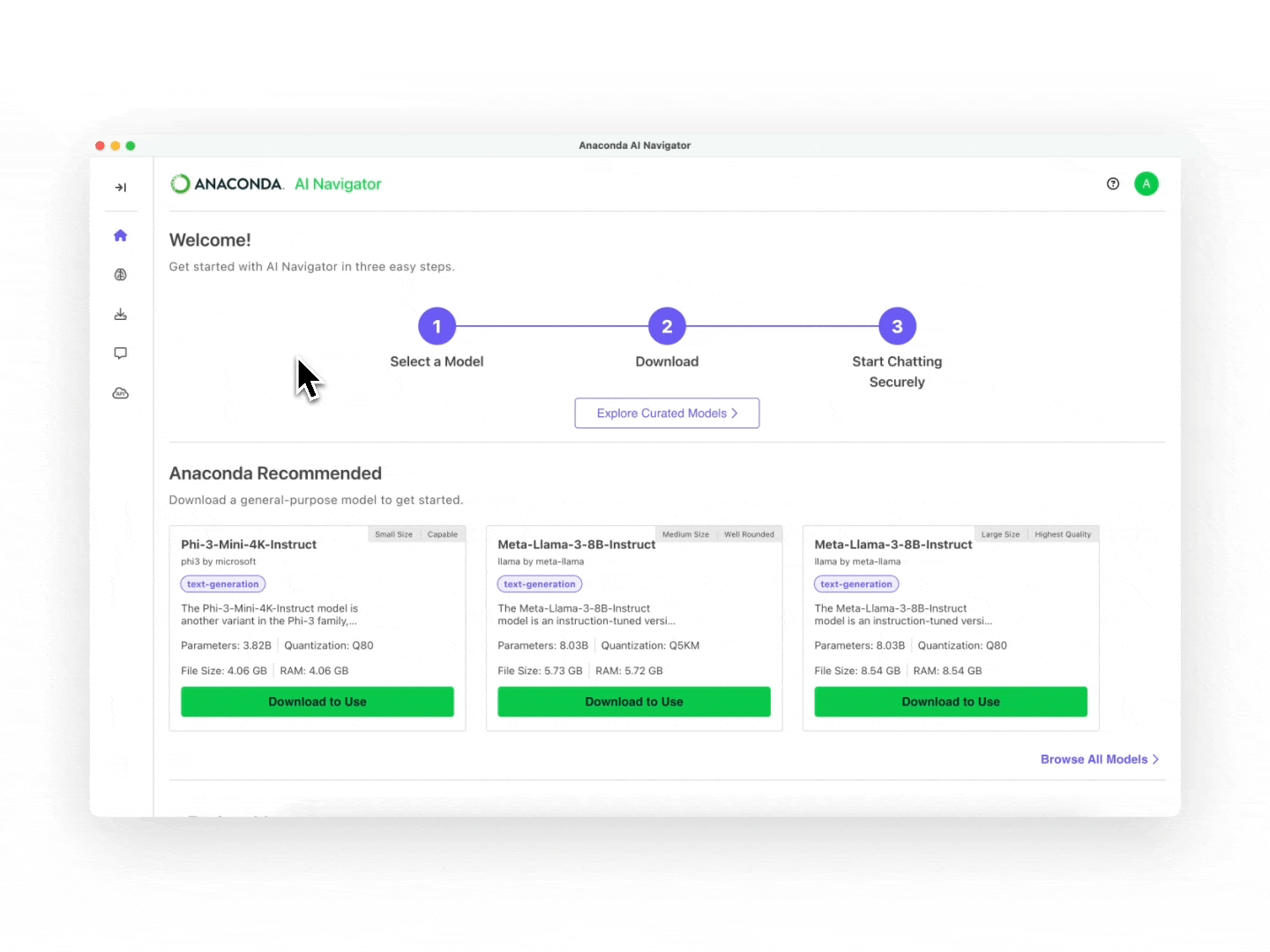This screenshot has height=952, width=1270.
Task: Click the Large Size badge
Action: pyautogui.click(x=1000, y=534)
